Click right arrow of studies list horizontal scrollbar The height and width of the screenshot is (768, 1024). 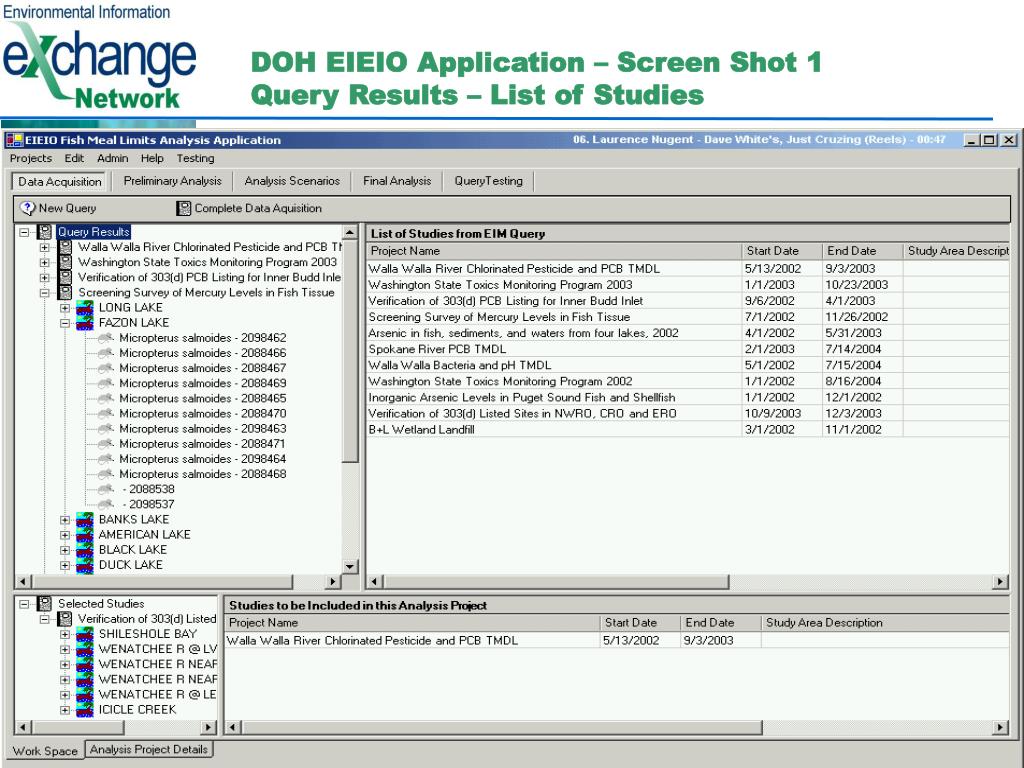(1001, 581)
